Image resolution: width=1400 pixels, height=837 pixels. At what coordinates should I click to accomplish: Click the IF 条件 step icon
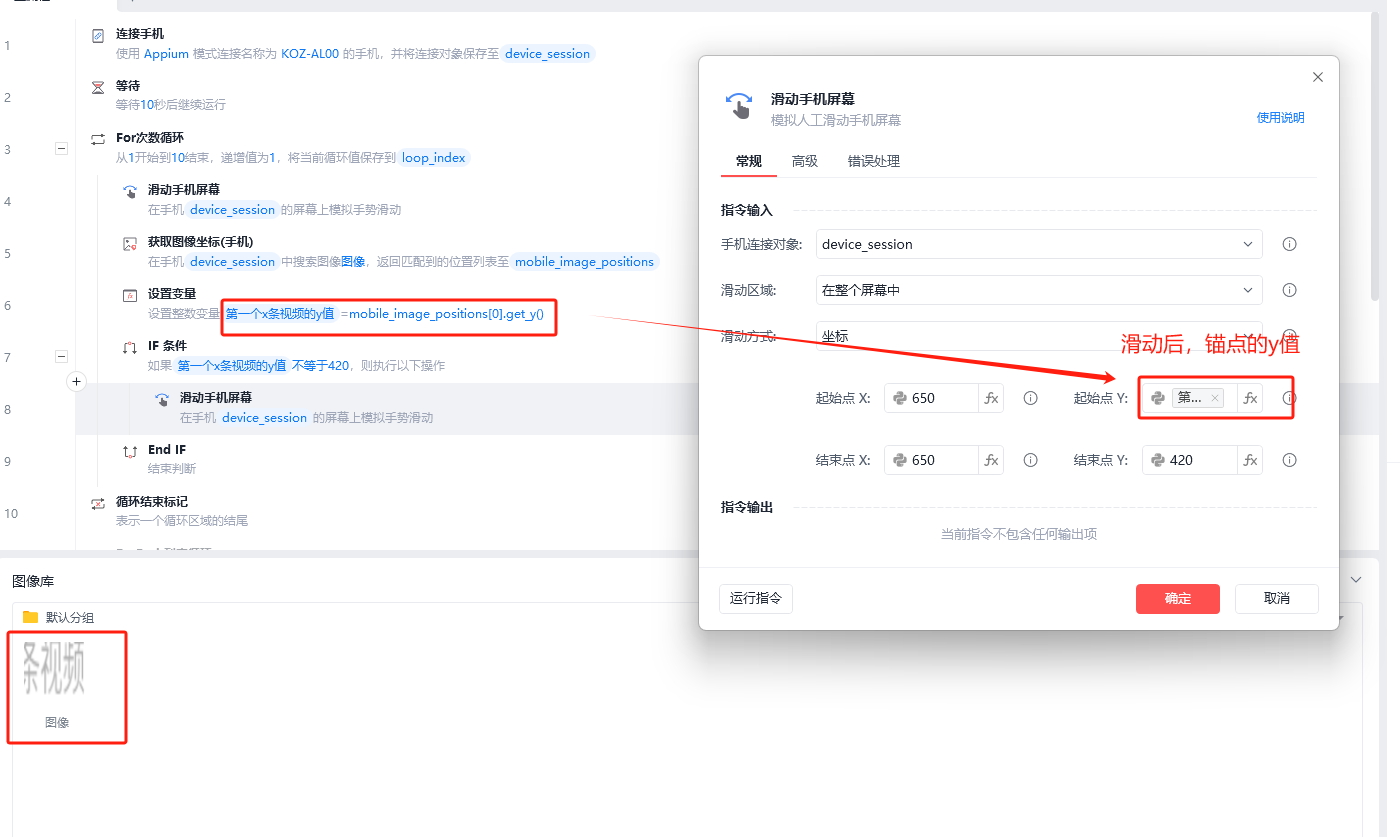click(x=130, y=347)
